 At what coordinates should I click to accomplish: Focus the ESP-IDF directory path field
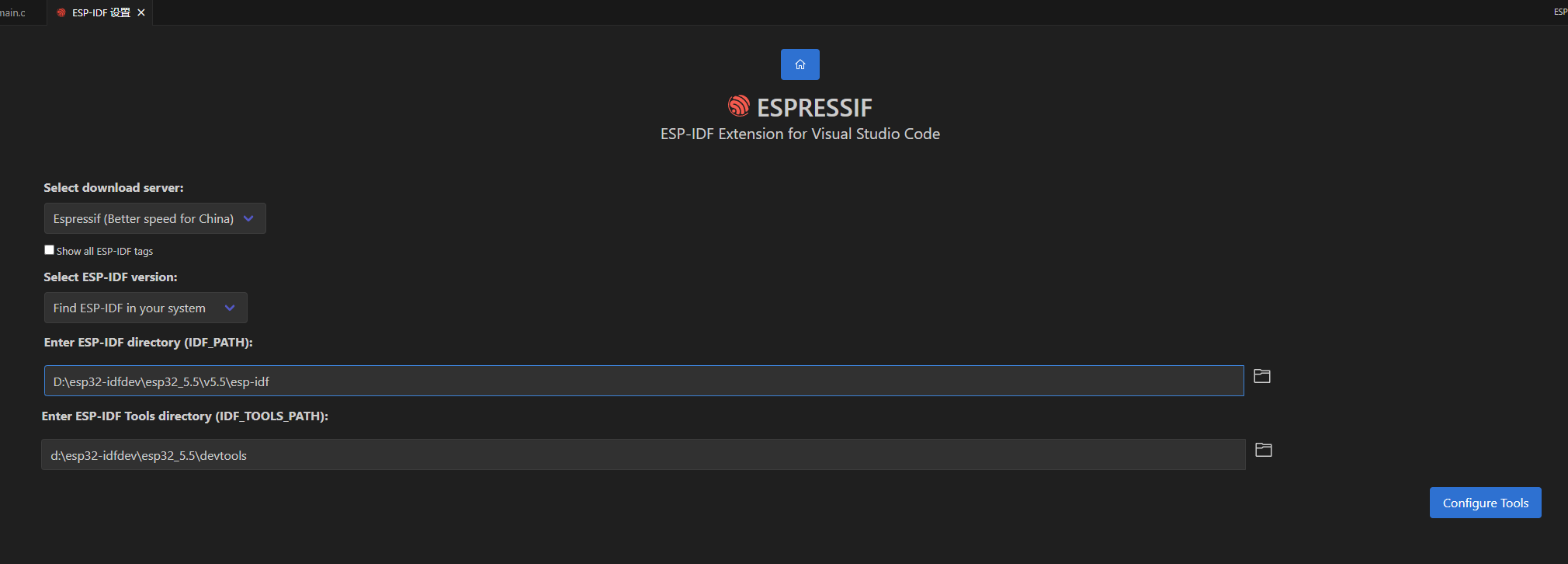pyautogui.click(x=644, y=381)
